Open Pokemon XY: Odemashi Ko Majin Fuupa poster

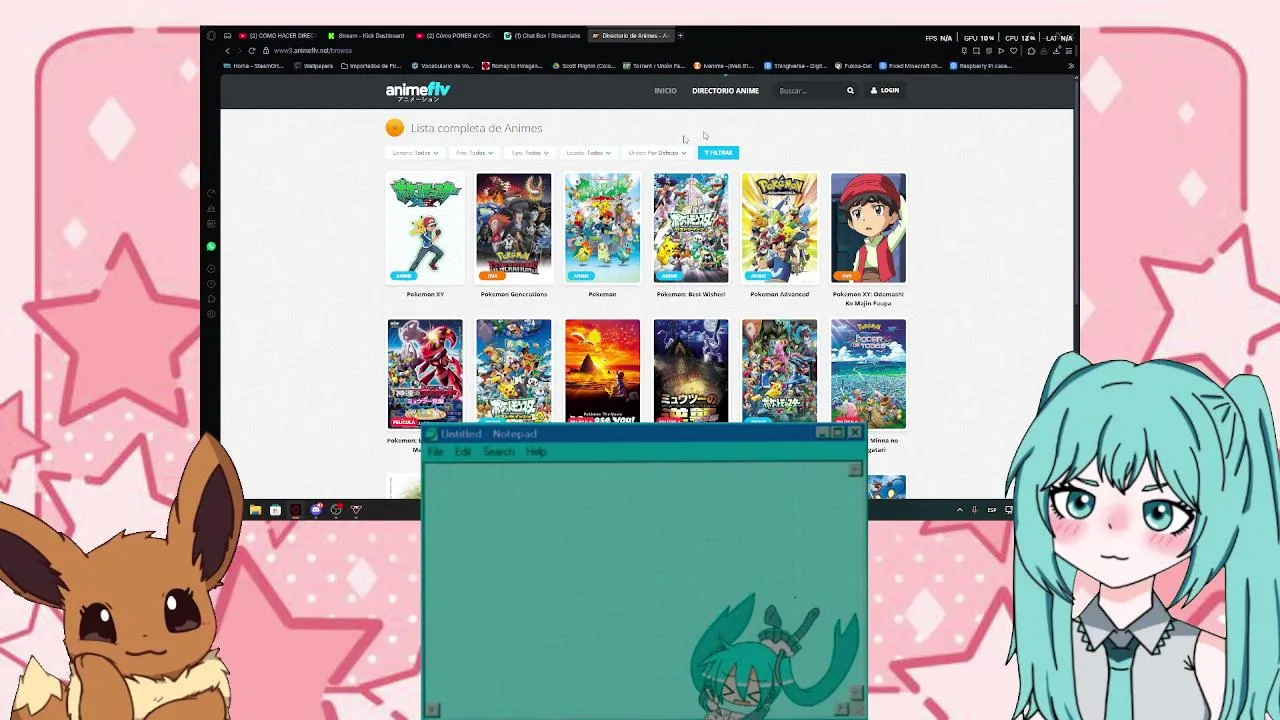(868, 228)
